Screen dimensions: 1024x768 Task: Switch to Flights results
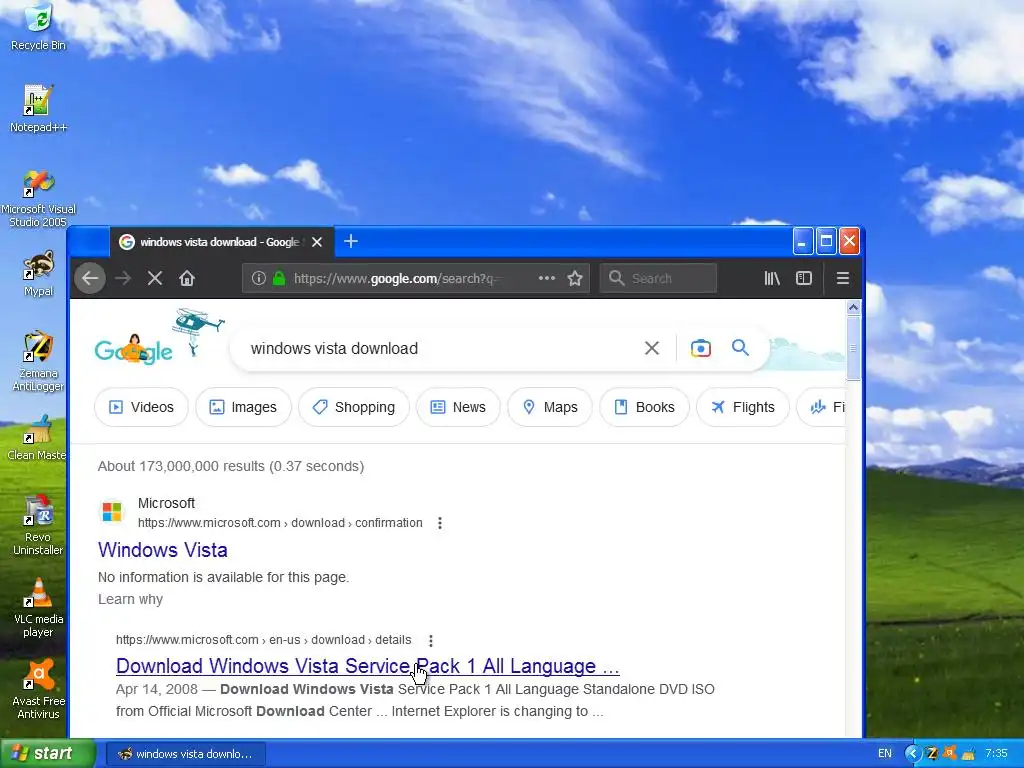point(743,407)
